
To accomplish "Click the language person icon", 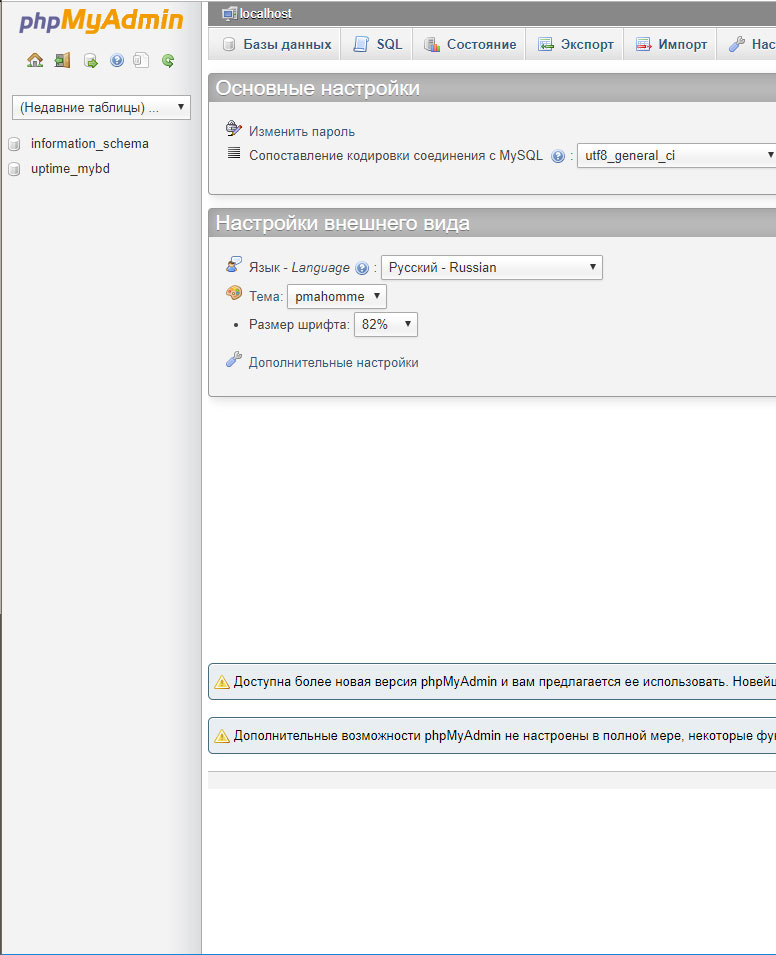I will click(x=234, y=264).
